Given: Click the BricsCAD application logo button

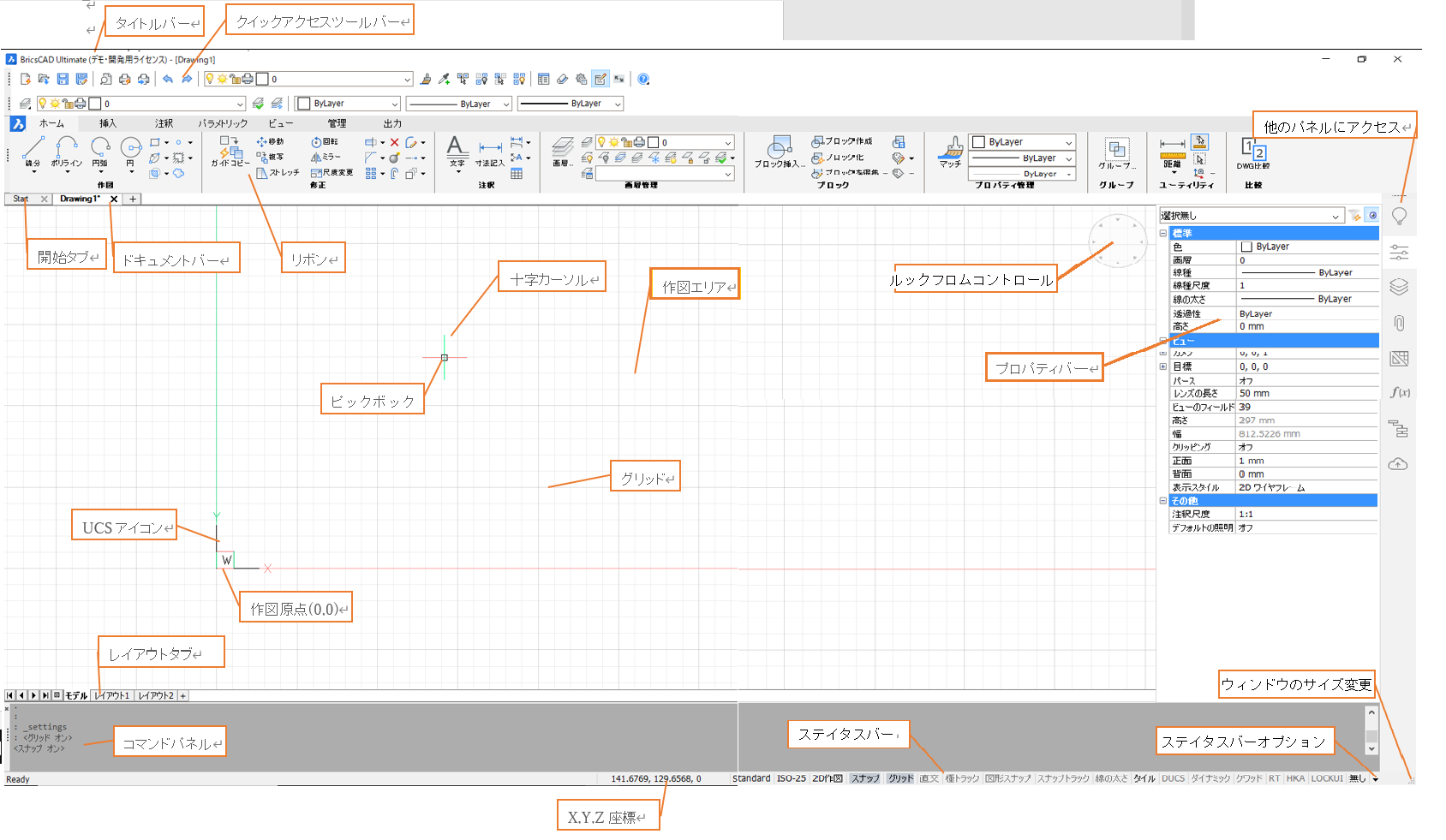Looking at the screenshot, I should tap(17, 124).
